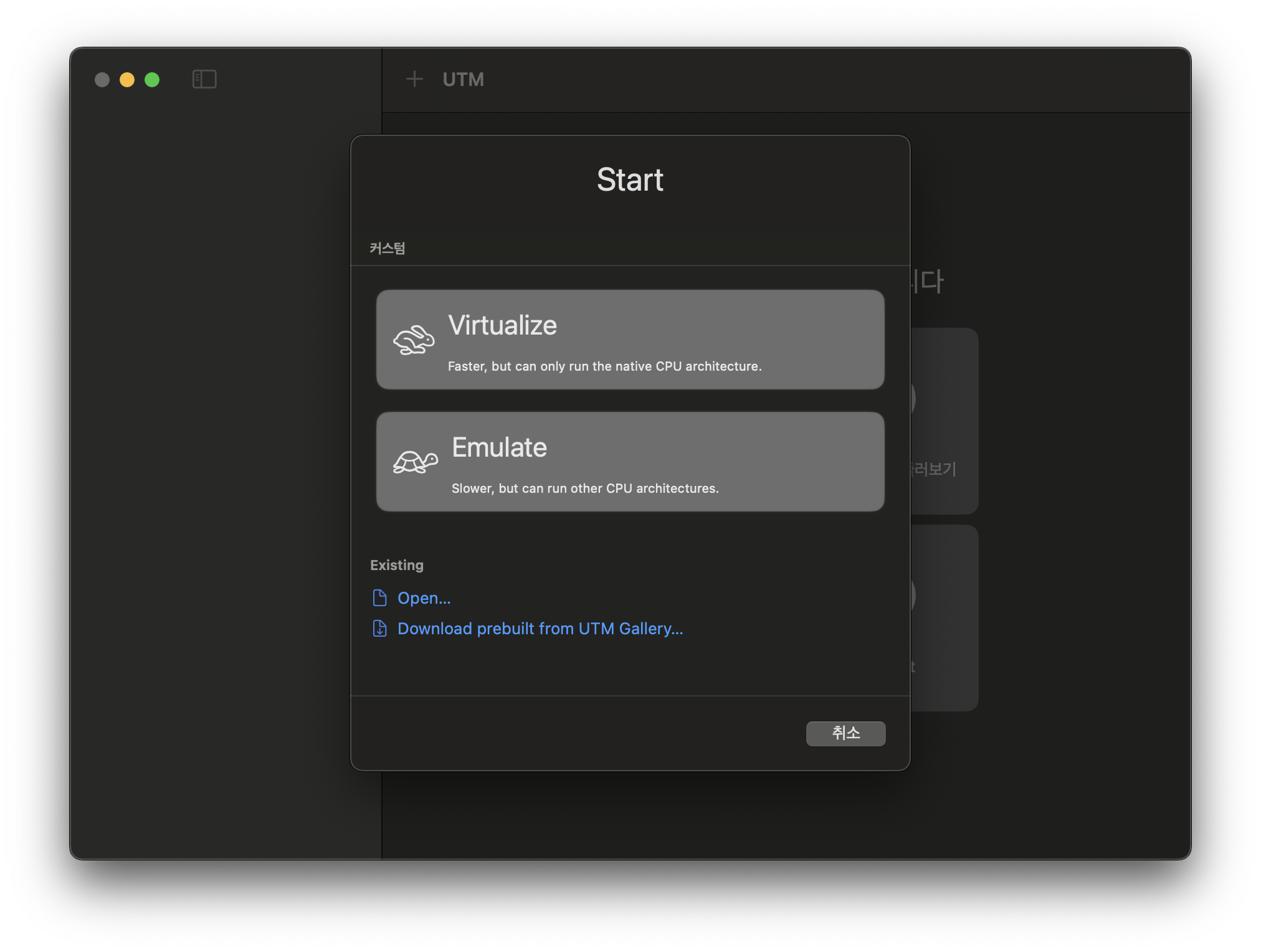Click the yellow minimize window button

127,80
